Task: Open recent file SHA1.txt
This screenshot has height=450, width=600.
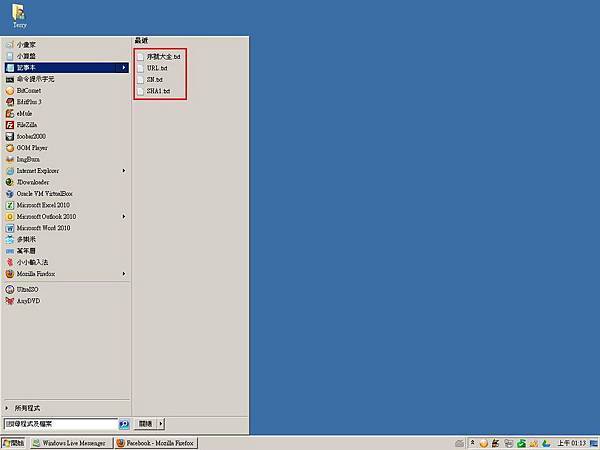Action: 154,91
